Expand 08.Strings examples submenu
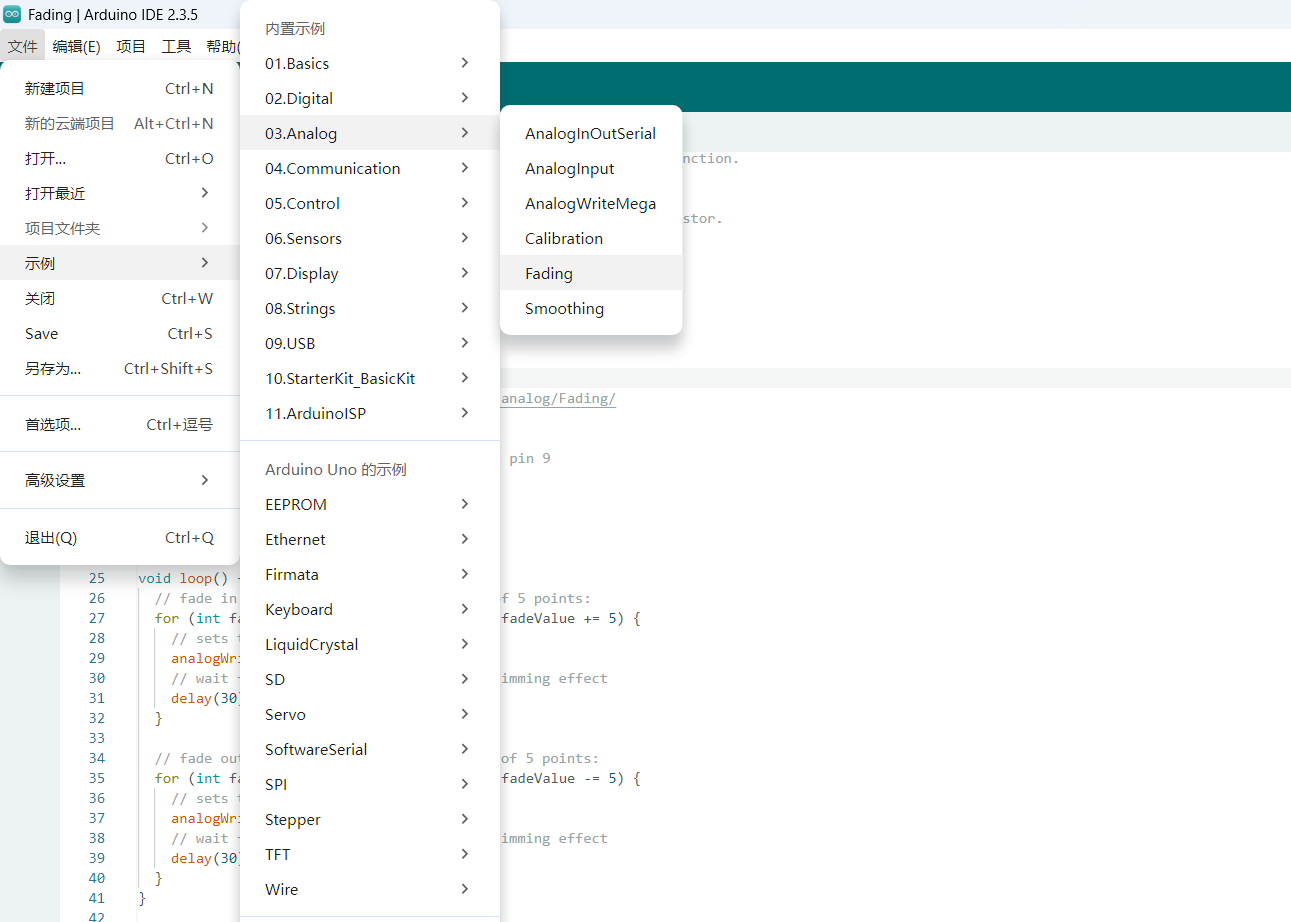Screen dimensions: 1291x922 point(370,308)
